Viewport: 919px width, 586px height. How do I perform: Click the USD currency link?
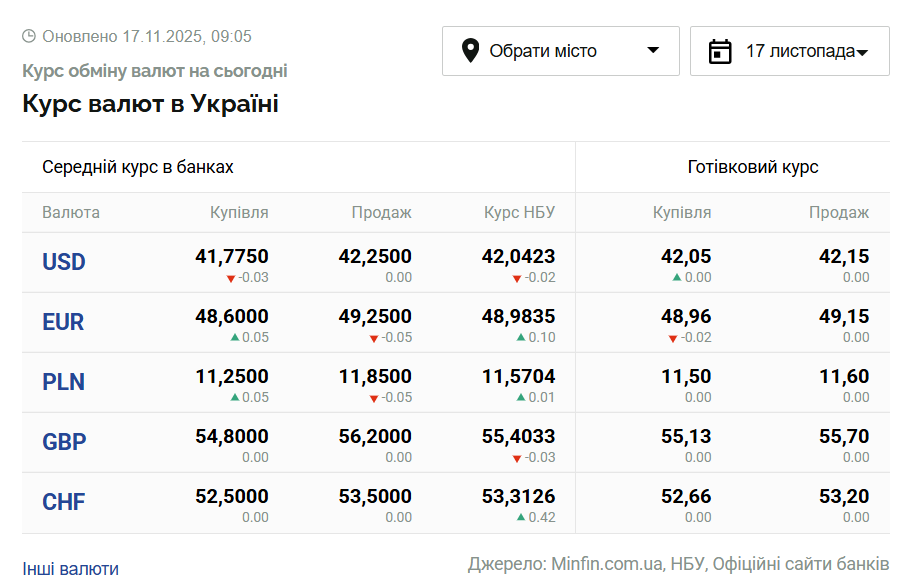point(62,261)
